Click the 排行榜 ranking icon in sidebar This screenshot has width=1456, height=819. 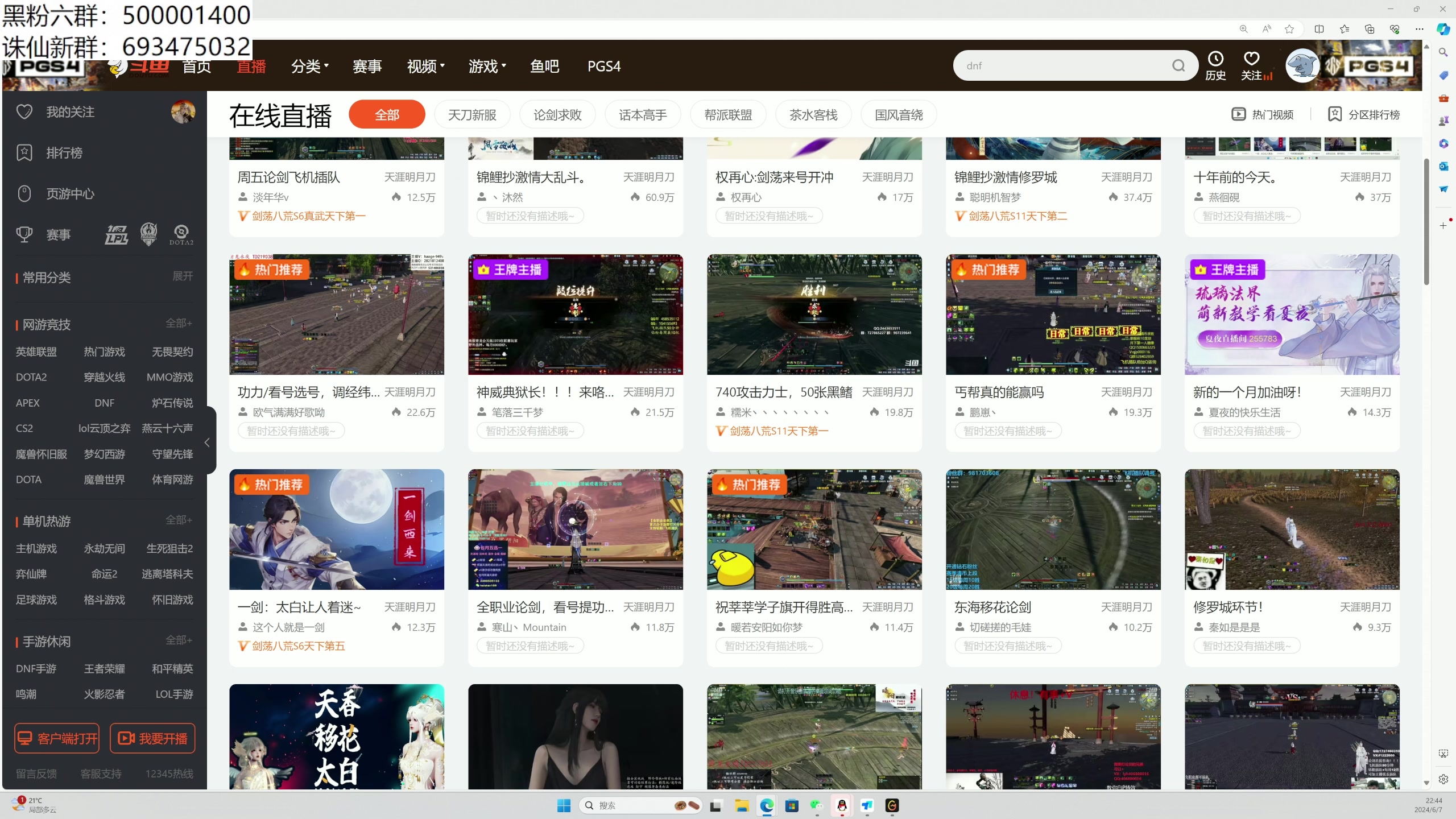point(24,152)
